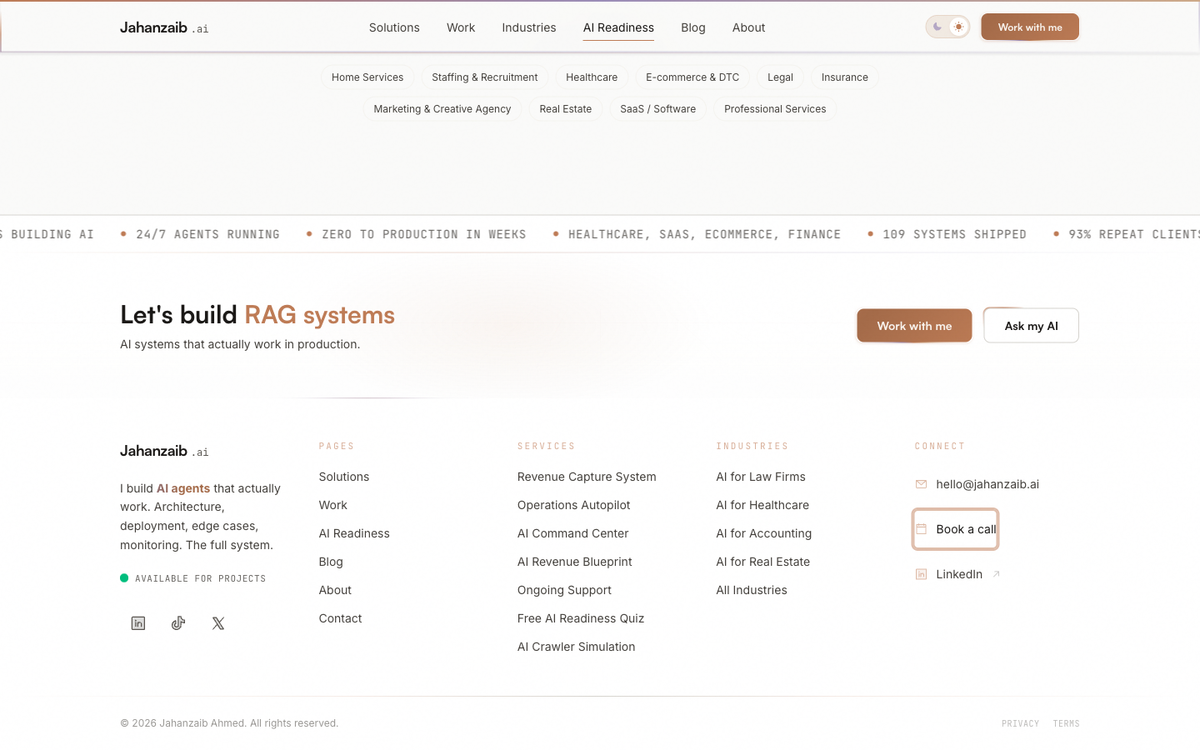
Task: Open AI Crawler Simulation link
Action: click(576, 647)
